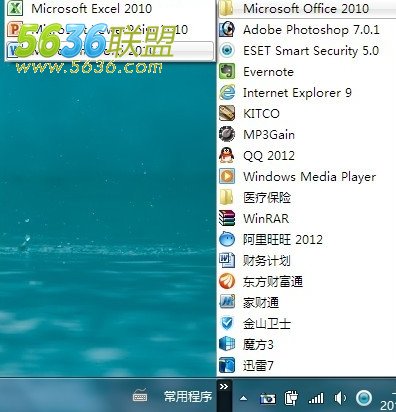Select the 金山卫士 label
Image resolution: width=396 pixels, height=412 pixels.
267,323
